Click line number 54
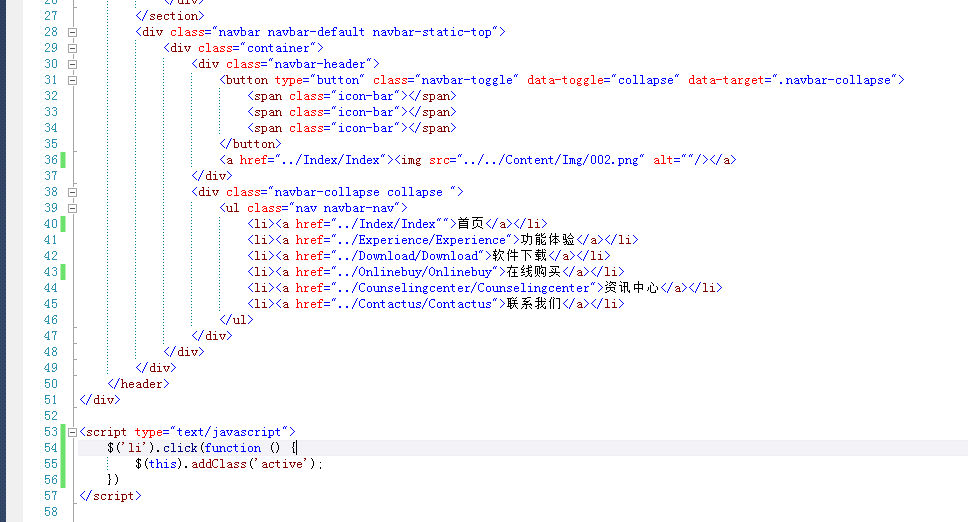Image resolution: width=968 pixels, height=522 pixels. (51, 448)
